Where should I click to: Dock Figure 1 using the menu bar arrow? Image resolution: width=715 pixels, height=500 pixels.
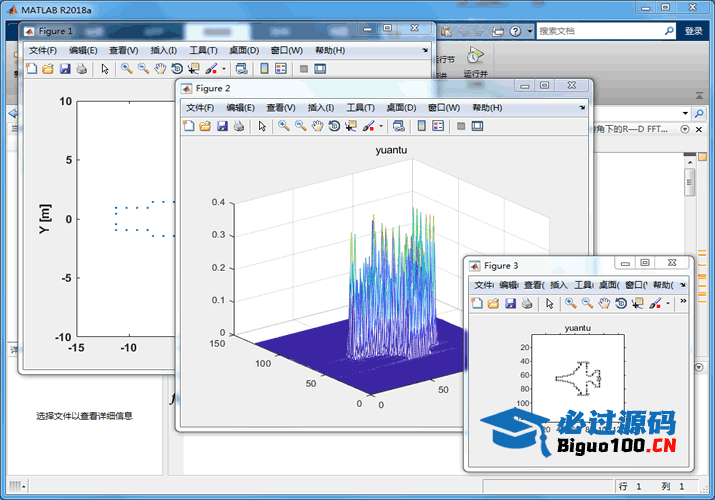[x=425, y=50]
